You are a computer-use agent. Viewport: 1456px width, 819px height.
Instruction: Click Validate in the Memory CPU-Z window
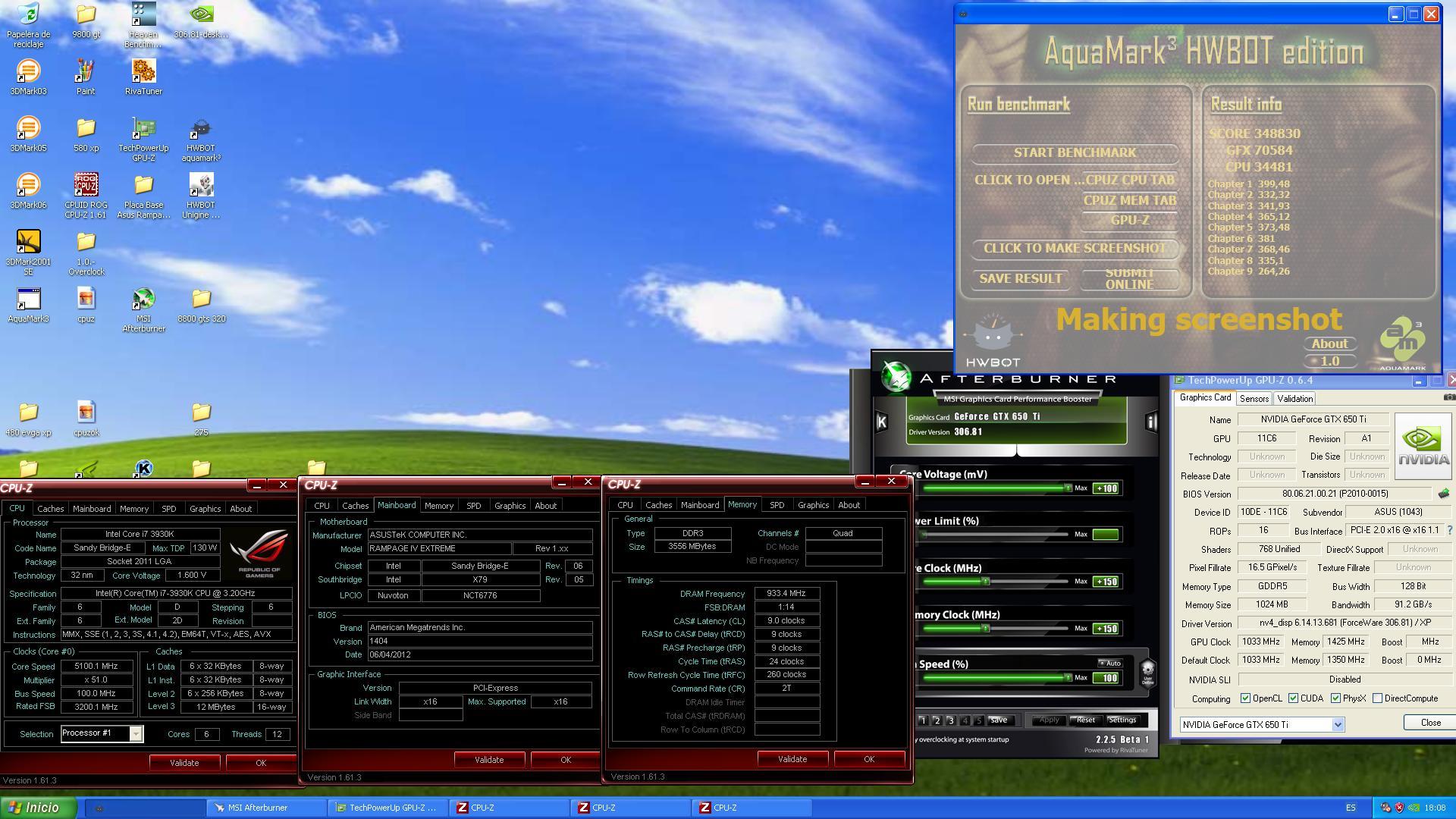pos(792,759)
